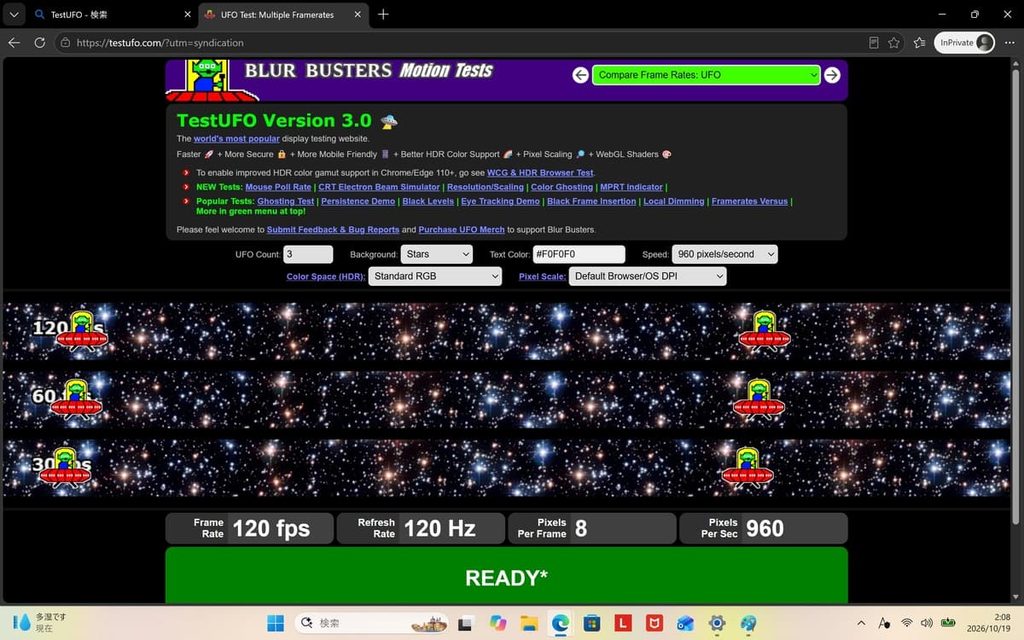Viewport: 1024px width, 640px height.
Task: Click the Submit Feedback & Bug Reports link
Action: coord(333,230)
